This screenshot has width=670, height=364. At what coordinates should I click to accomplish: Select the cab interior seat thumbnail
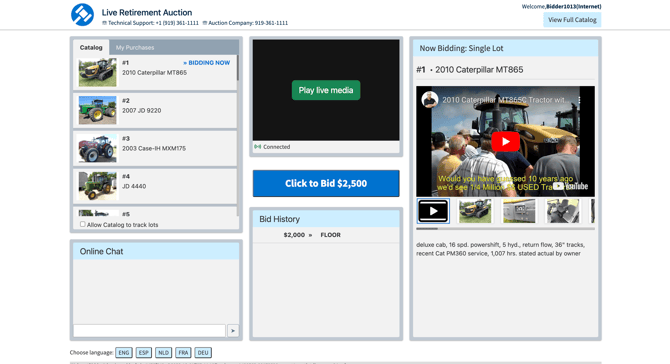point(563,211)
